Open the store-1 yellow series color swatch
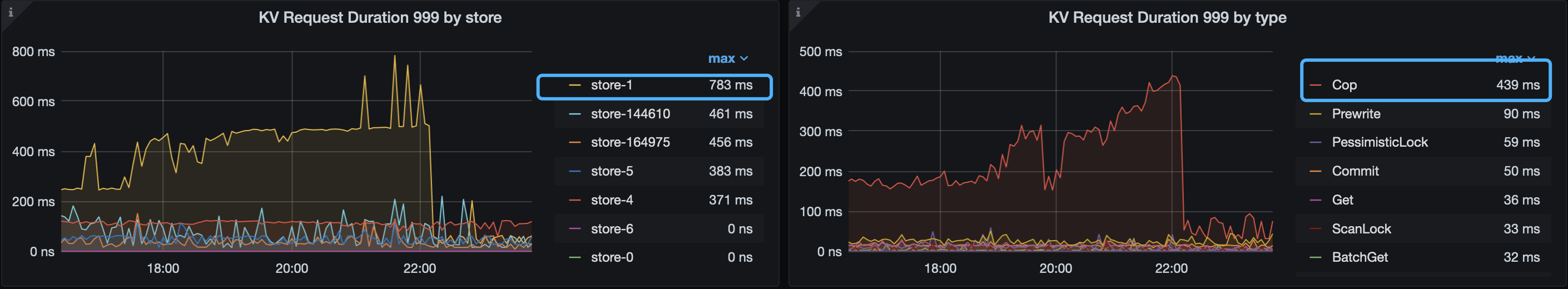Viewport: 1568px width, 289px height. click(x=574, y=86)
